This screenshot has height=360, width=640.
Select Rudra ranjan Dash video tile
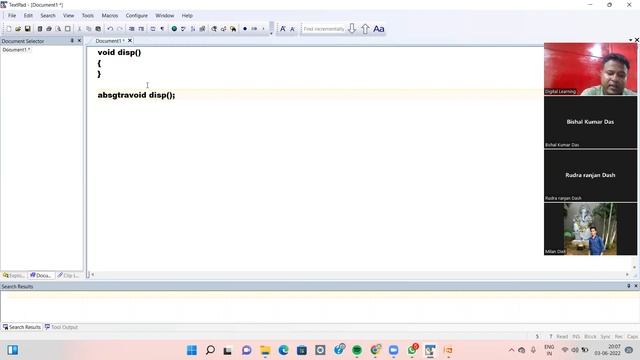pyautogui.click(x=590, y=175)
